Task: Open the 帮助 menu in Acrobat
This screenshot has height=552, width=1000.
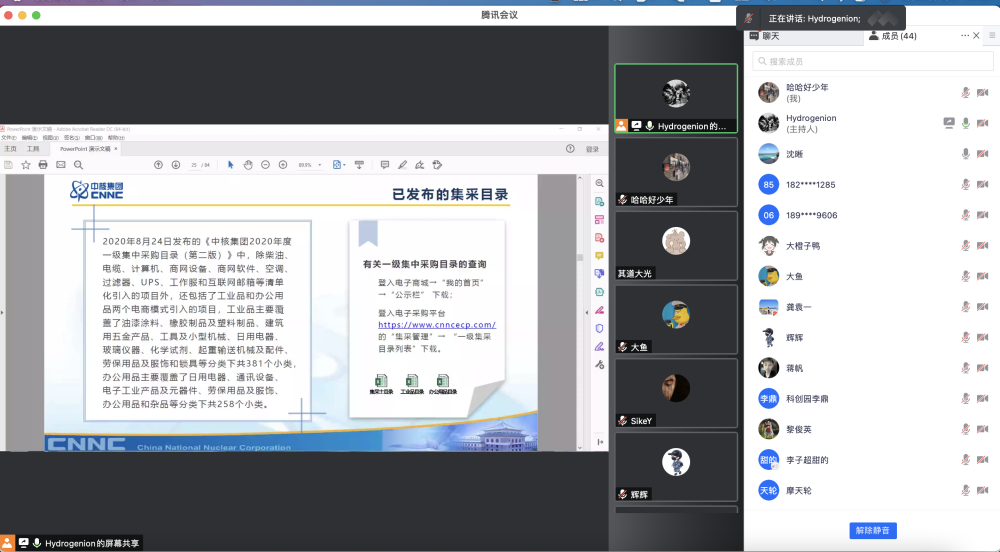Action: point(115,138)
